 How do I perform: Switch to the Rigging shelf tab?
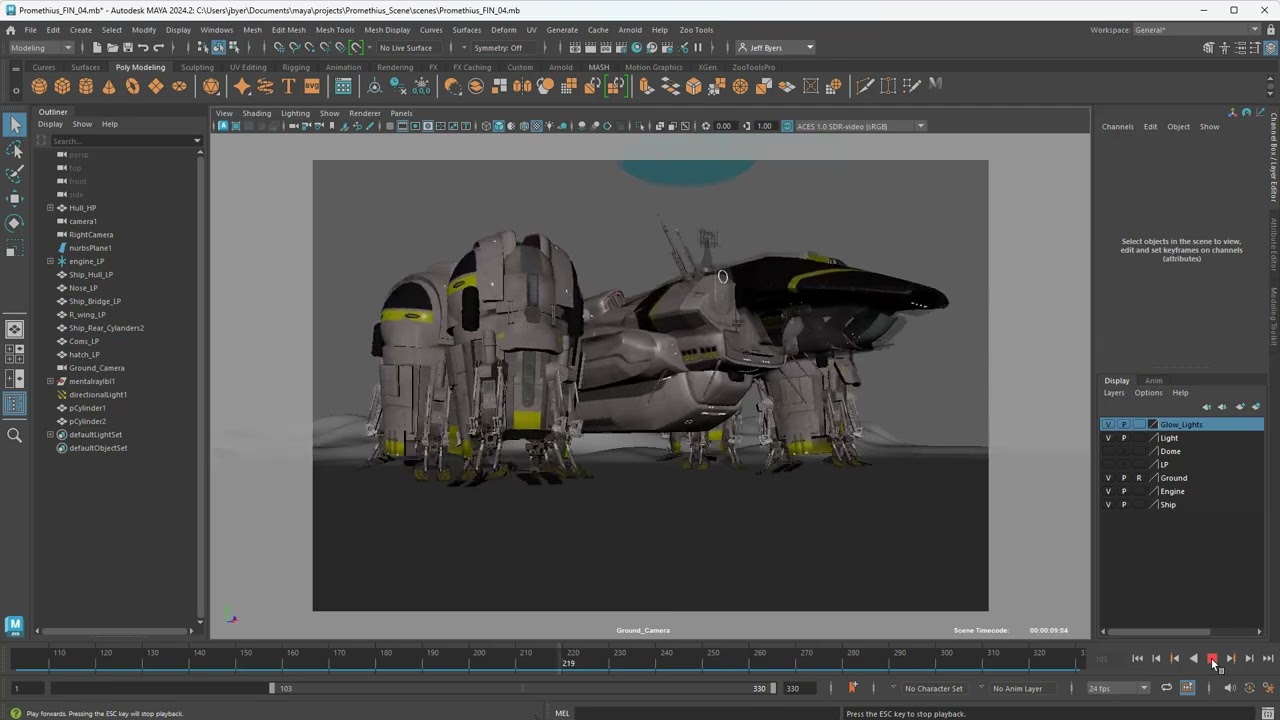click(296, 67)
